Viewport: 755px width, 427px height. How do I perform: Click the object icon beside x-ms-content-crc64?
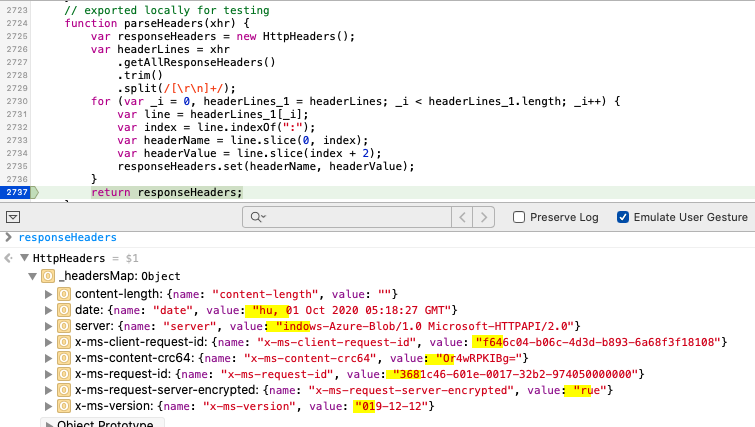coord(64,358)
